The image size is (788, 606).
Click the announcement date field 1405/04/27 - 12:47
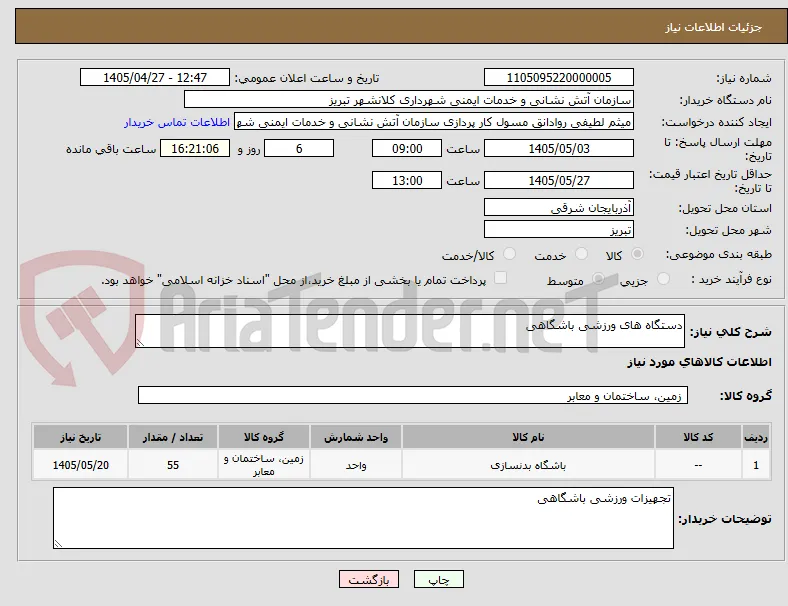tap(155, 77)
